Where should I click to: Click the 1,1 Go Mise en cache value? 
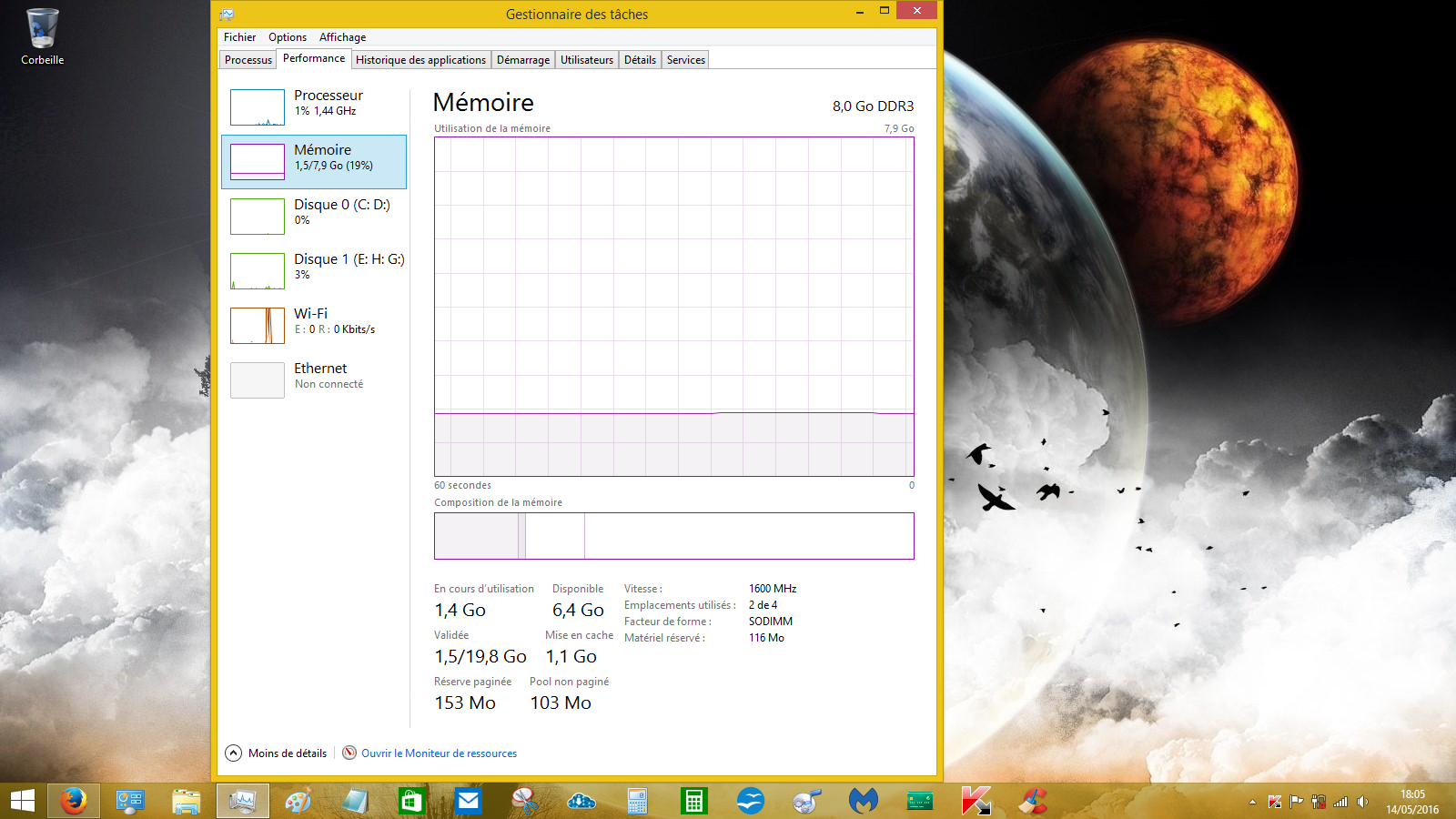click(x=571, y=656)
